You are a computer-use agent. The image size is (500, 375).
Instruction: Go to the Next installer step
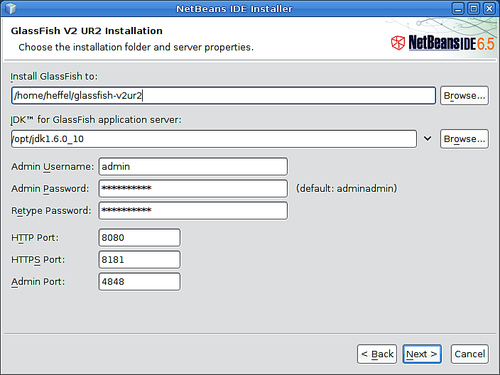pyautogui.click(x=422, y=354)
